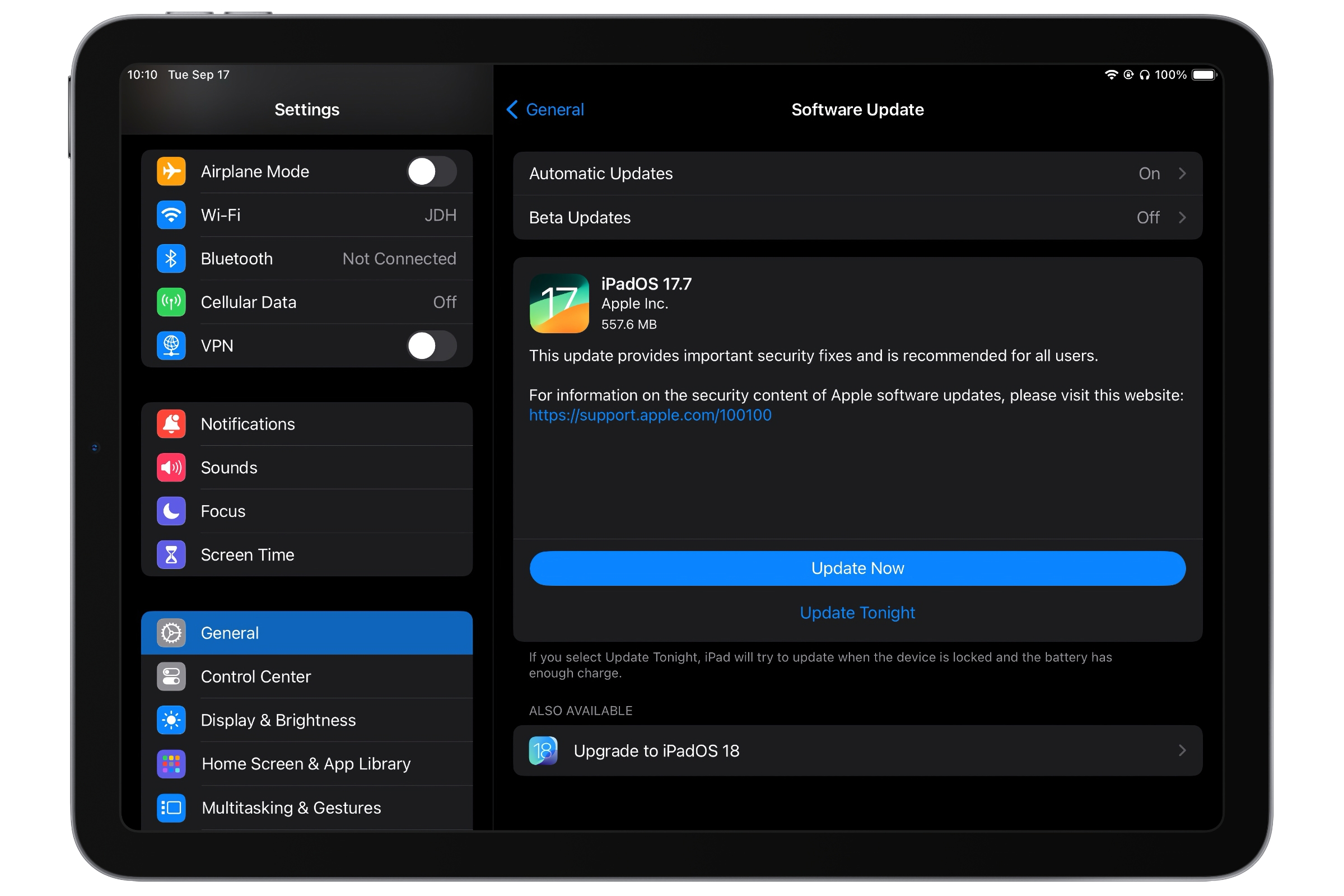Screen dimensions: 1344x896
Task: Open Sounds settings
Action: point(307,468)
